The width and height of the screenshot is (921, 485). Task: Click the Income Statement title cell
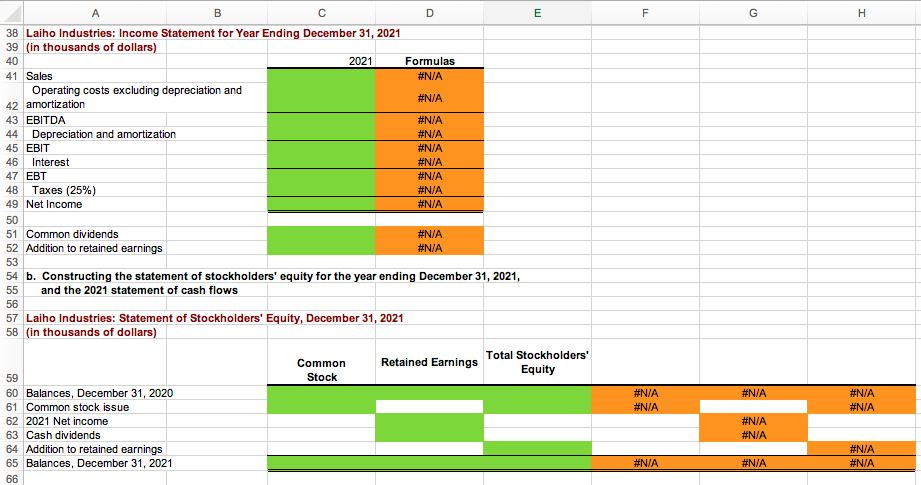click(x=213, y=33)
